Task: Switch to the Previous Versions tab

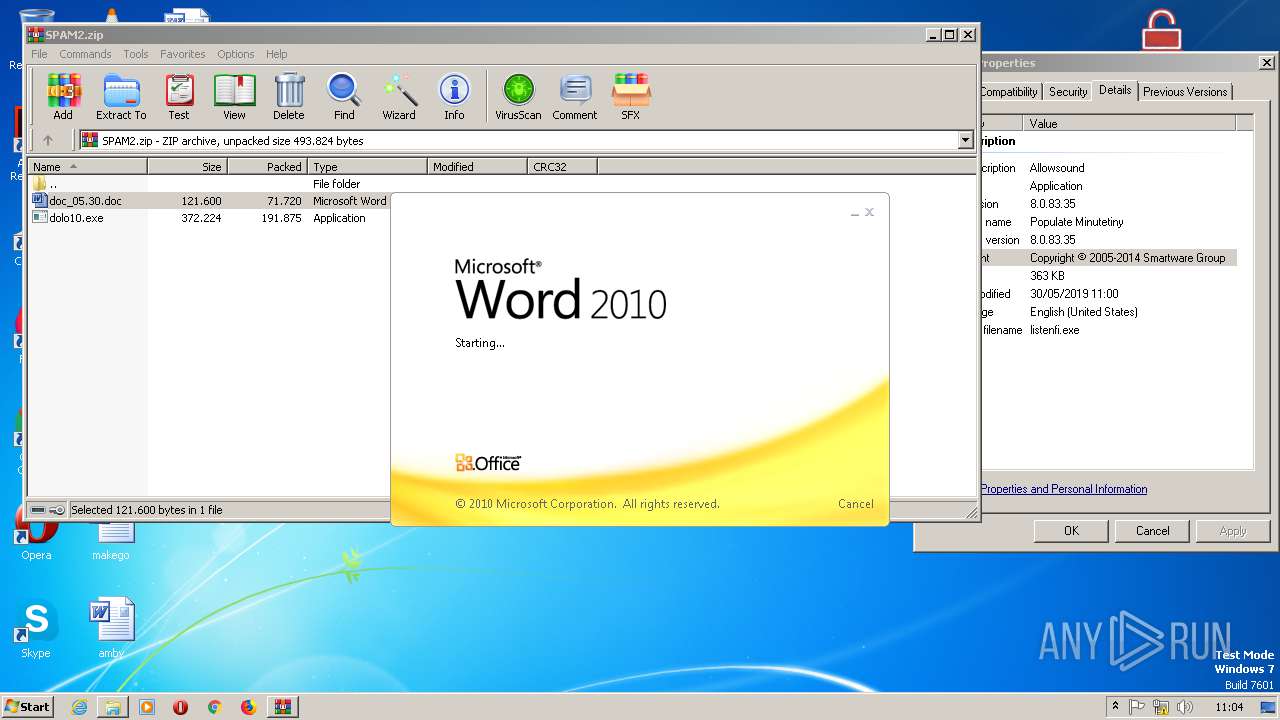Action: 1185,92
